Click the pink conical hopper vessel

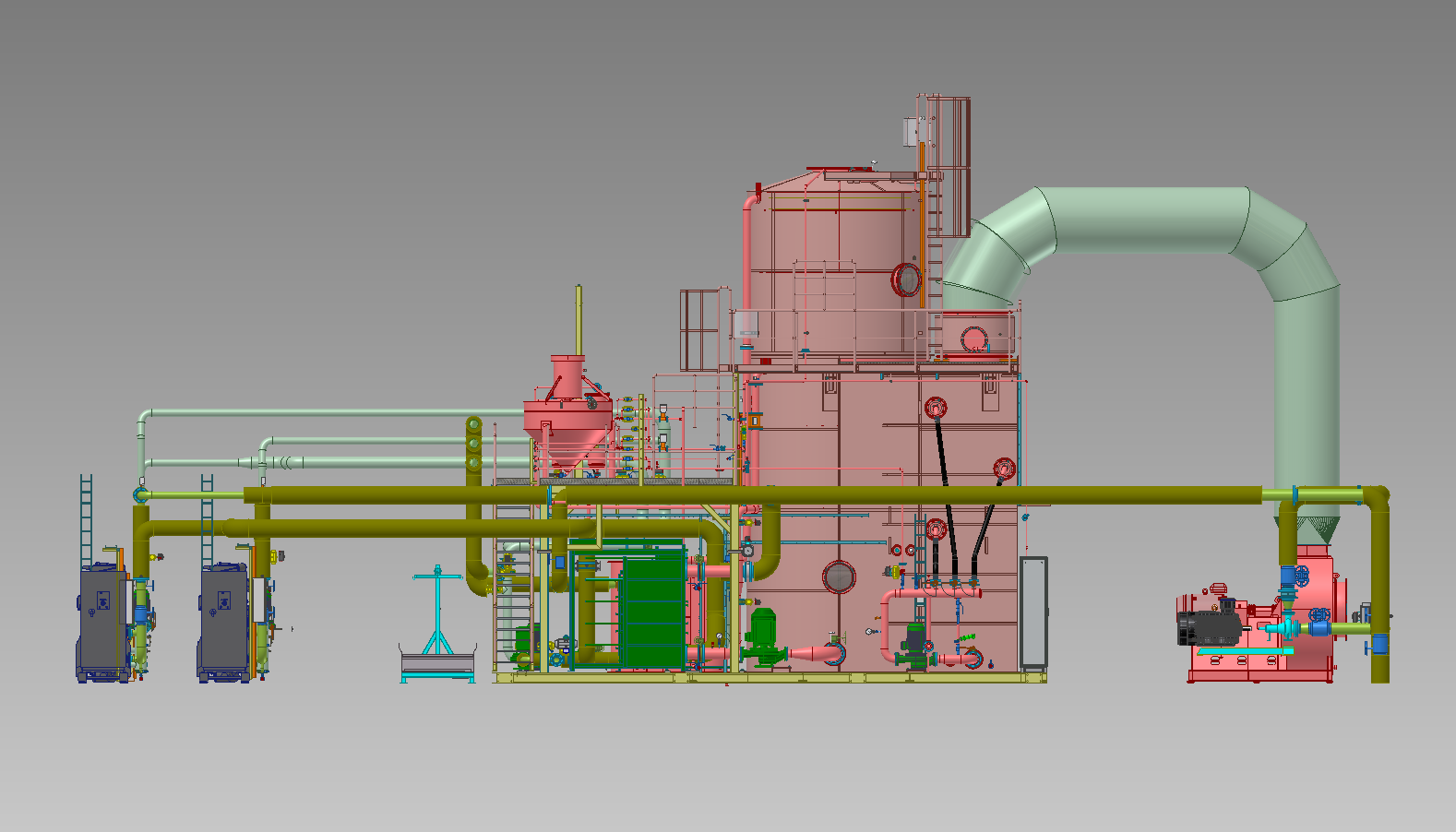click(567, 415)
